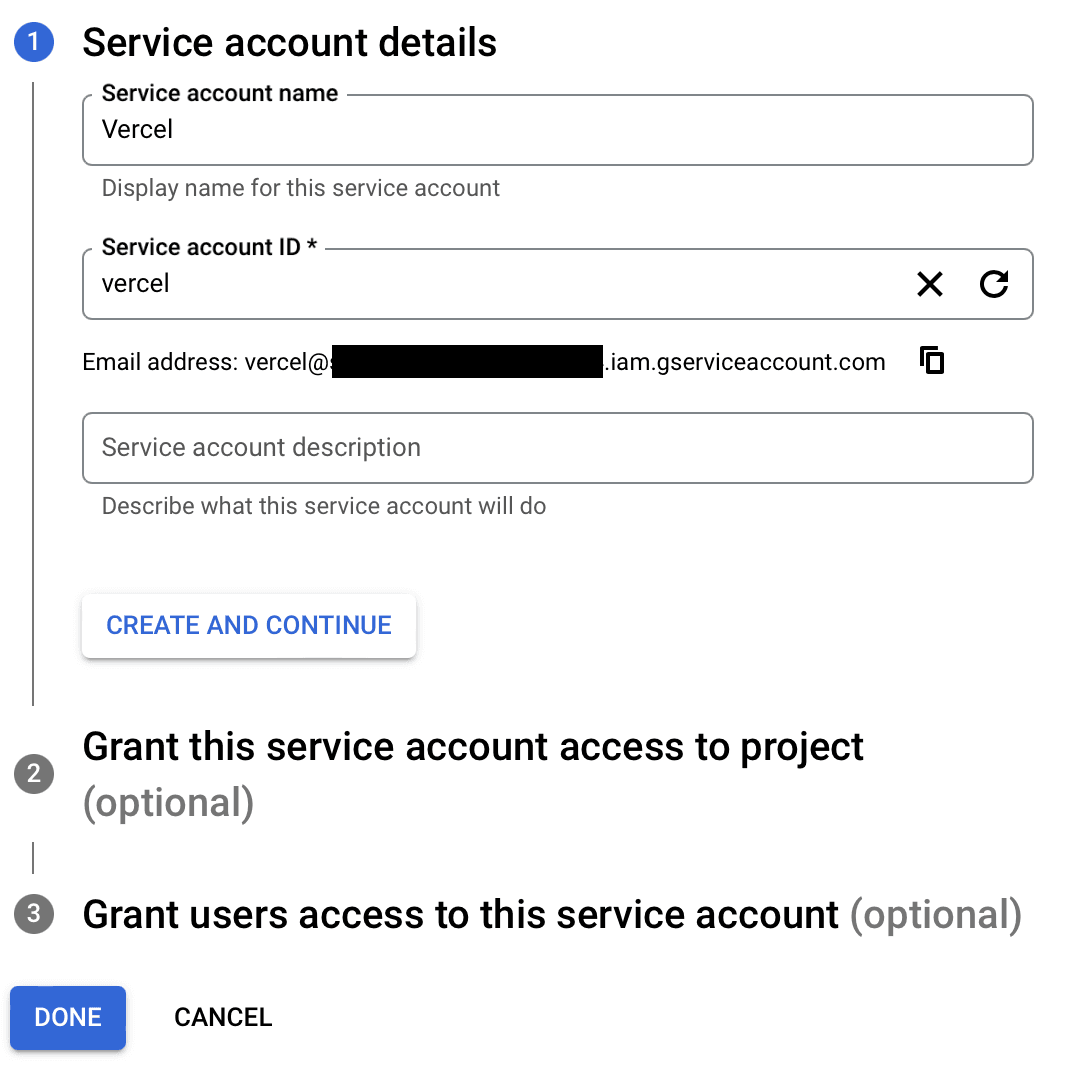Screen dimensions: 1066x1082
Task: Click the 'Display name for this service account' hint
Action: point(300,188)
